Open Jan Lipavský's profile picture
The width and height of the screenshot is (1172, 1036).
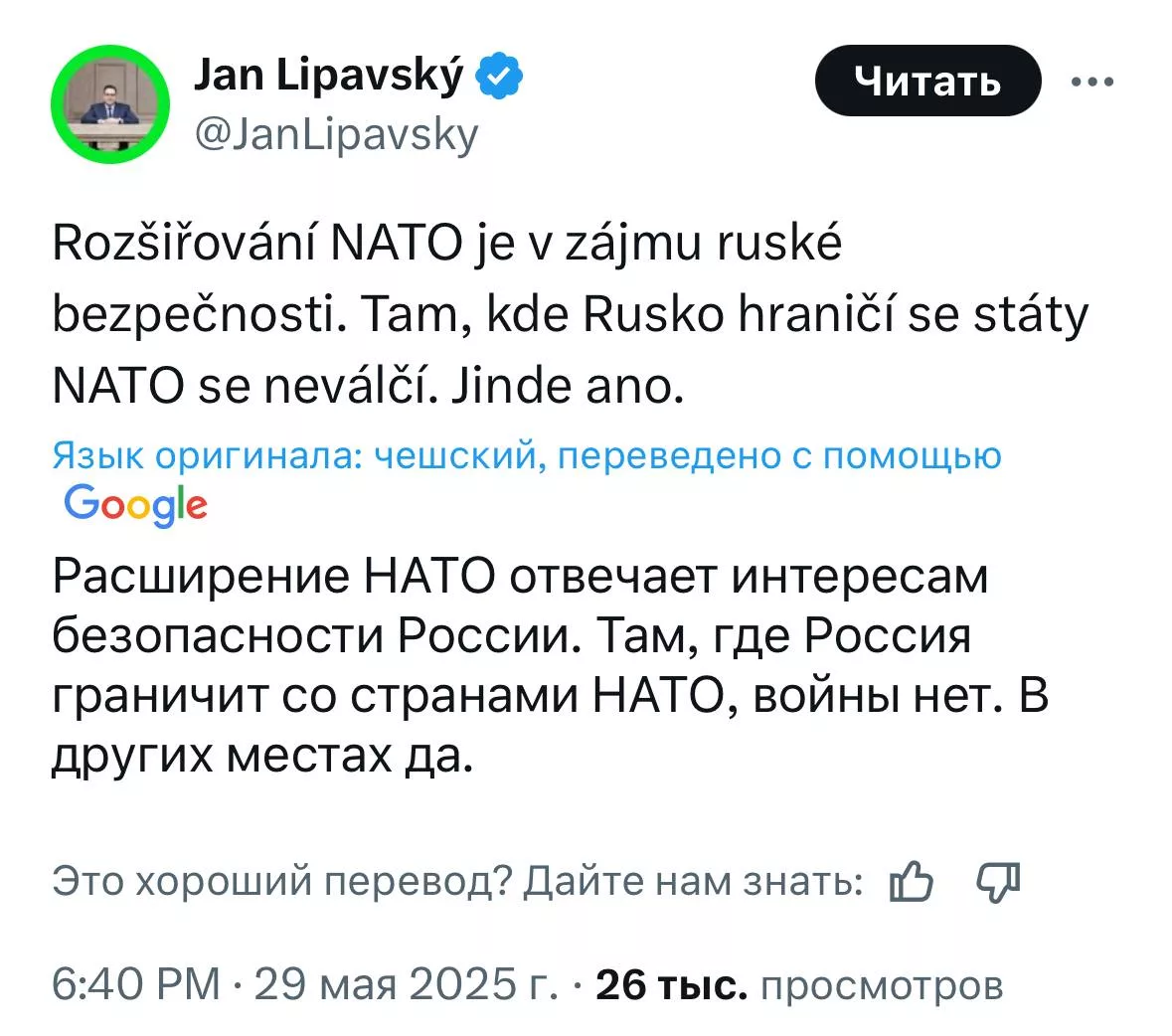coord(109,105)
